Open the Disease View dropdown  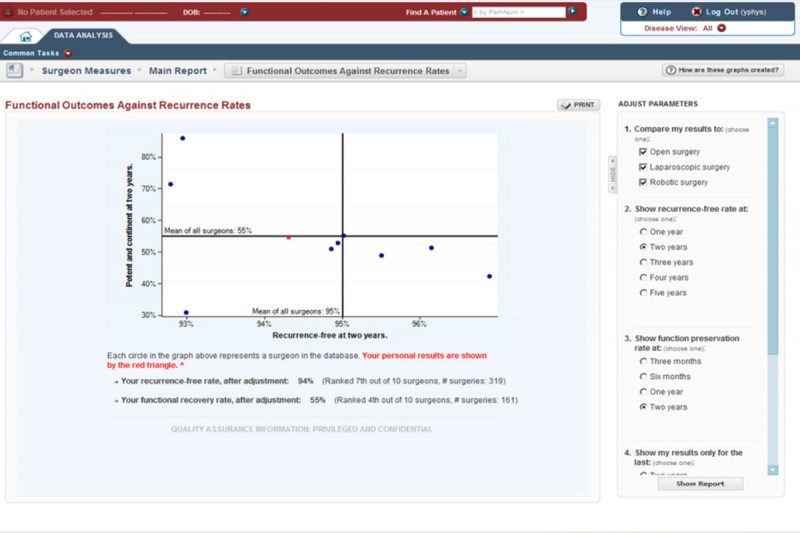721,28
